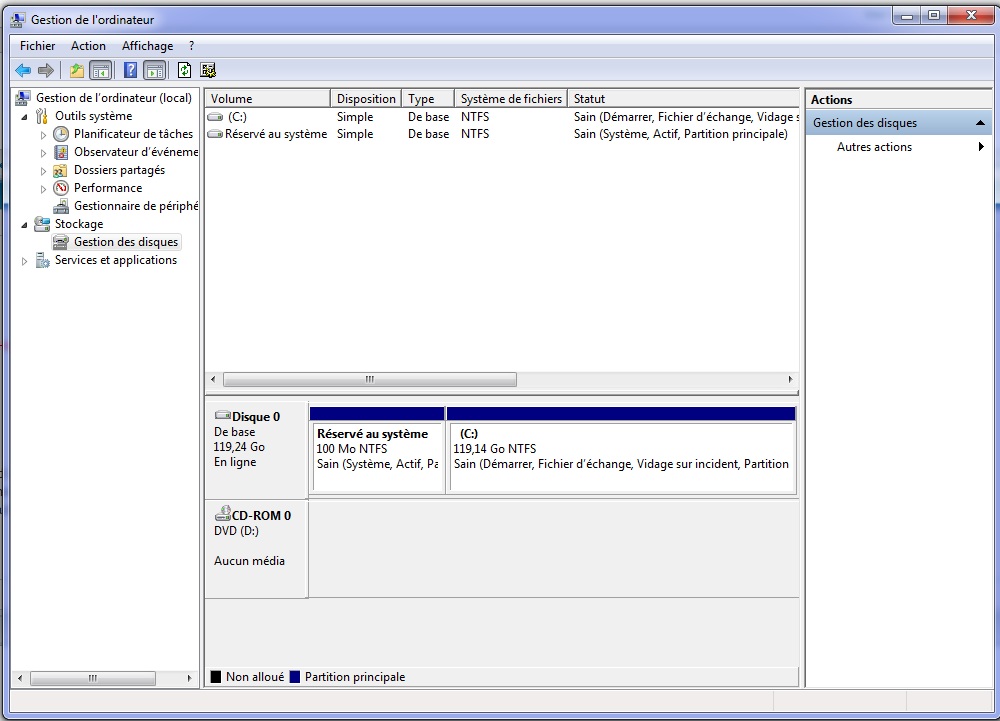Click drive icon beside Réservé au système row
1000x721 pixels.
click(216, 134)
